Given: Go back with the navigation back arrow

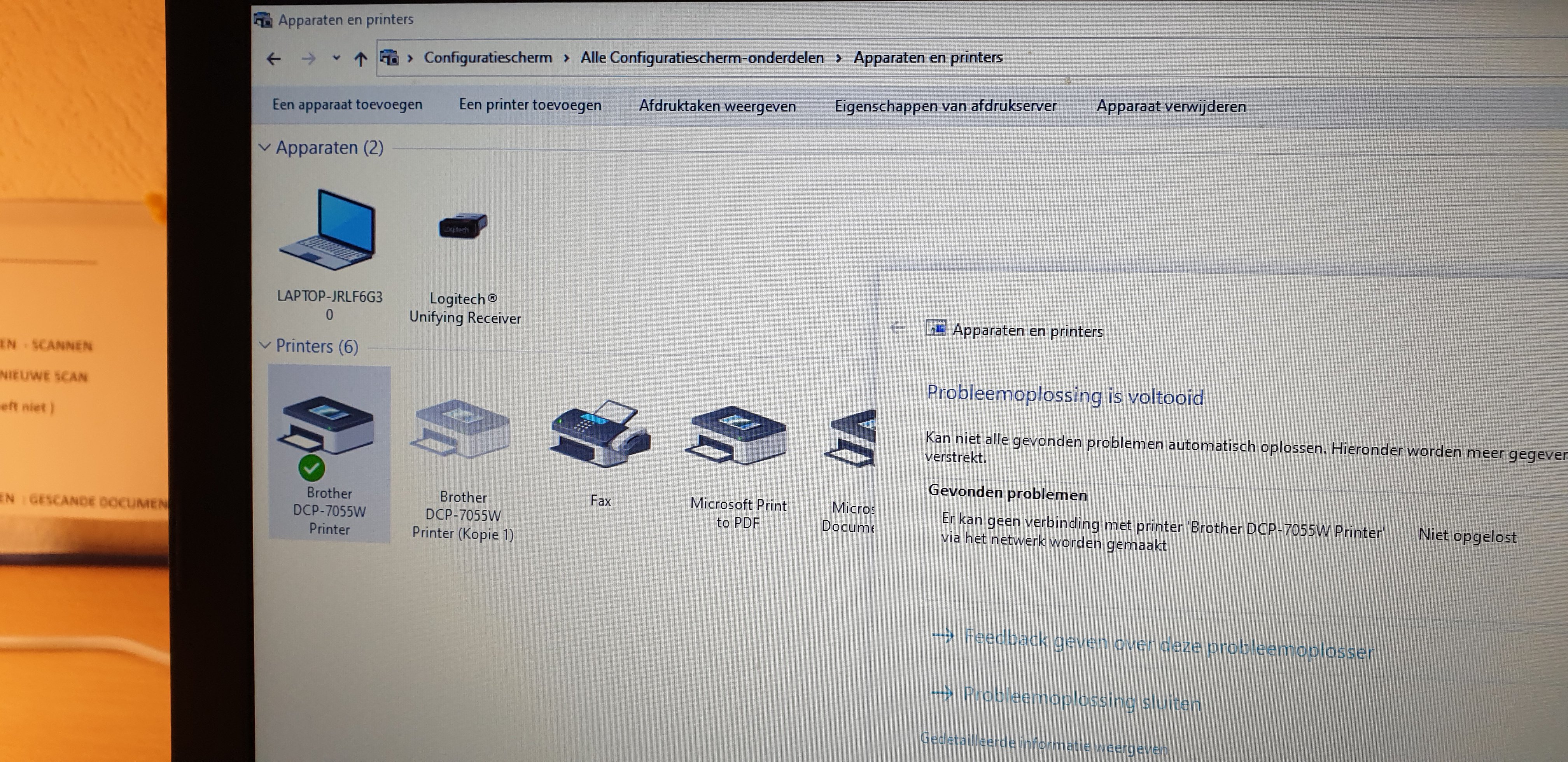Looking at the screenshot, I should [x=274, y=58].
